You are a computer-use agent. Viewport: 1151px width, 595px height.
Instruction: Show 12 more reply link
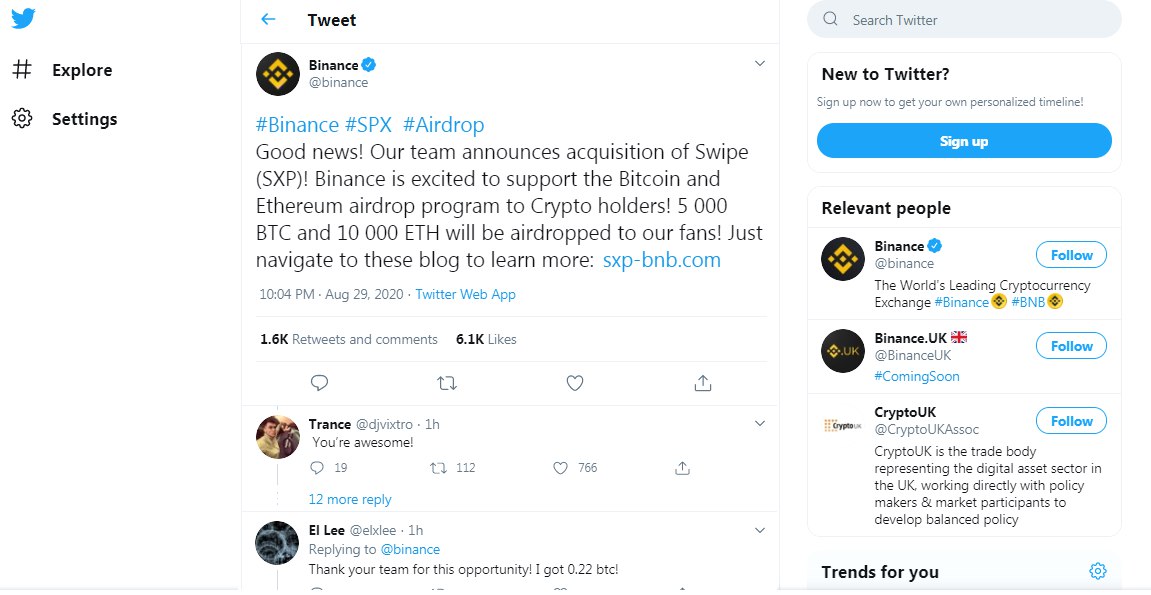coord(350,499)
